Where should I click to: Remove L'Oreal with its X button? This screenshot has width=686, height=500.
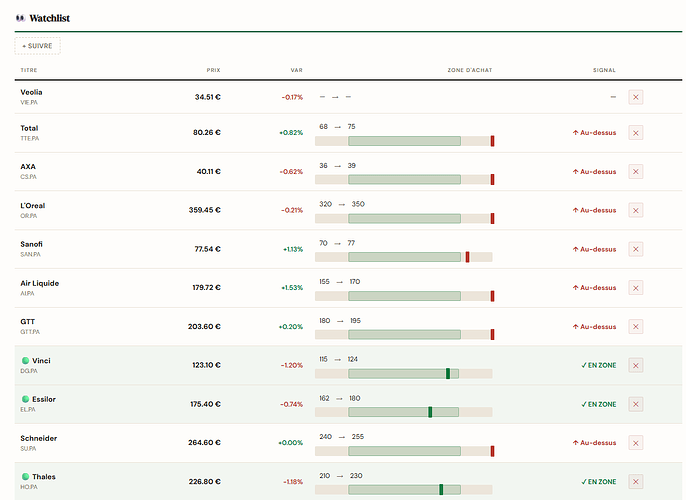click(636, 210)
